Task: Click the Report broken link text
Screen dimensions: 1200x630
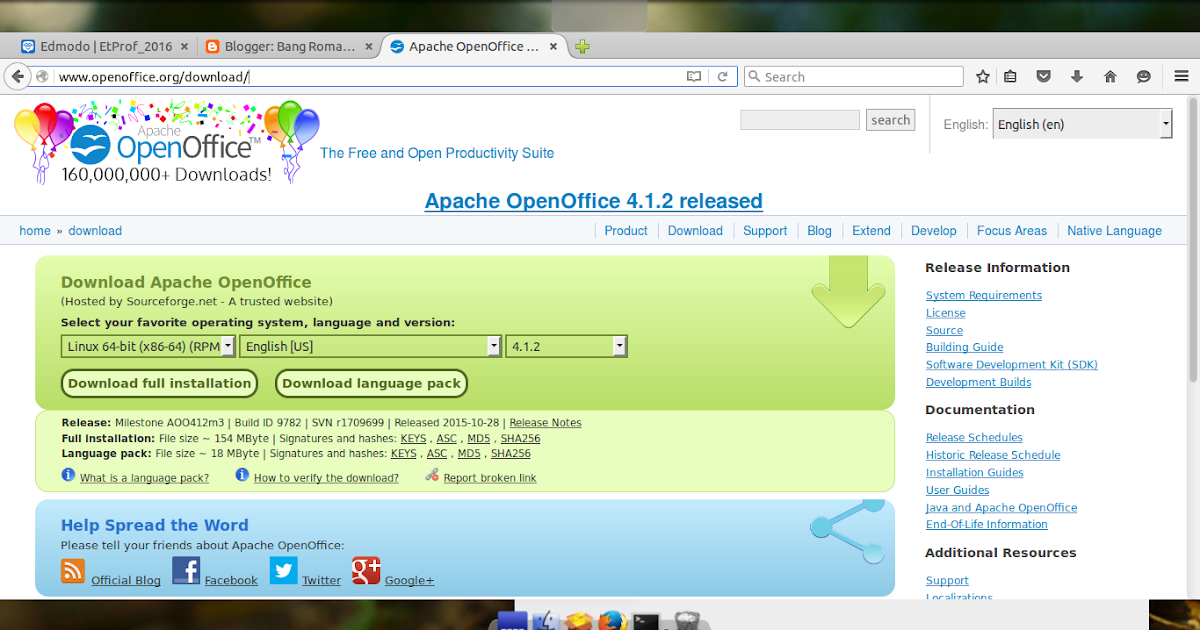Action: point(490,478)
